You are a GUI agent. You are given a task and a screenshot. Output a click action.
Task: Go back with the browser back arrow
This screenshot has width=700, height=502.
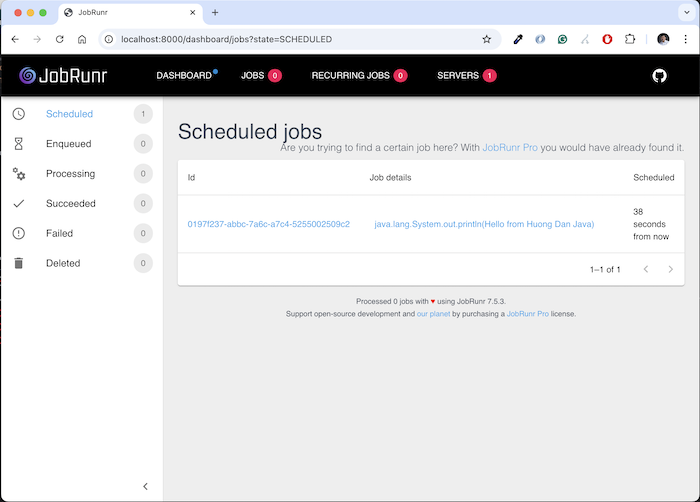[x=15, y=39]
